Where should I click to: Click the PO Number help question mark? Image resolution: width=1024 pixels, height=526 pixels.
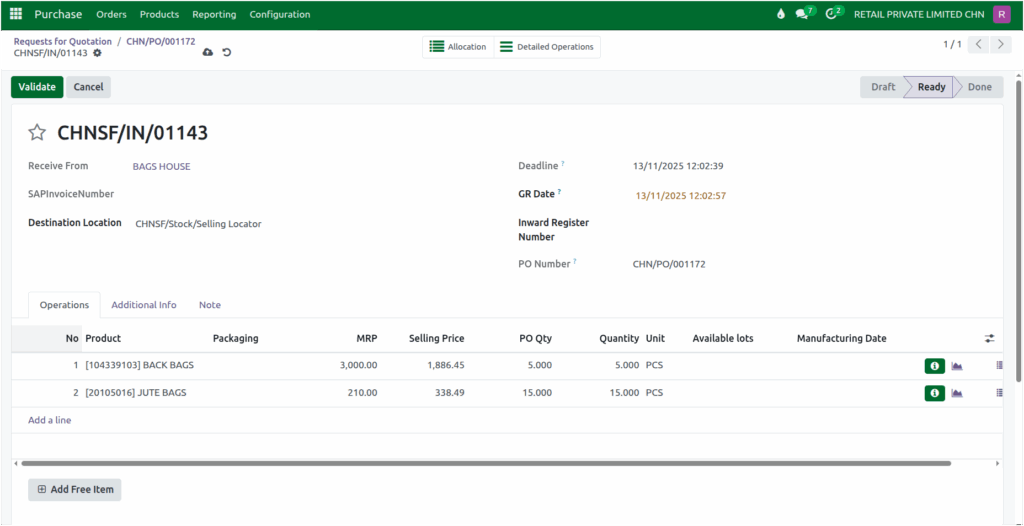click(x=575, y=261)
